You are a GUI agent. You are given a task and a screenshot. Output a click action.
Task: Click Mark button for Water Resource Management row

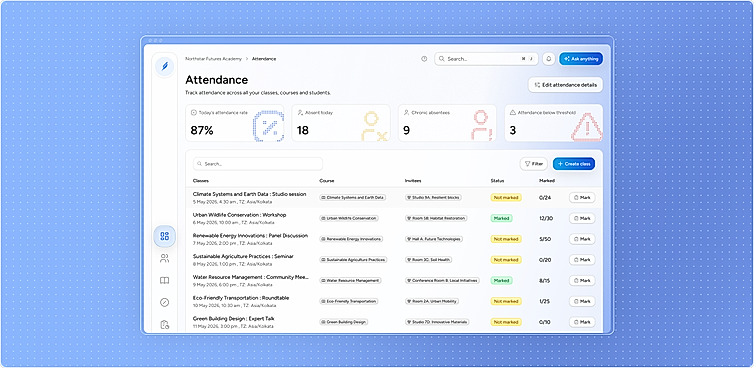582,280
